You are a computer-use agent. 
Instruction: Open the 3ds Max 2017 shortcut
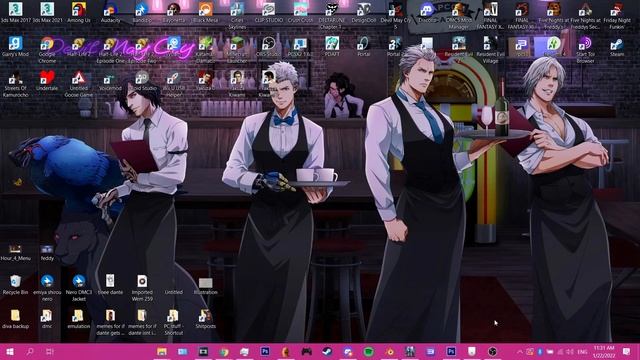[16, 12]
